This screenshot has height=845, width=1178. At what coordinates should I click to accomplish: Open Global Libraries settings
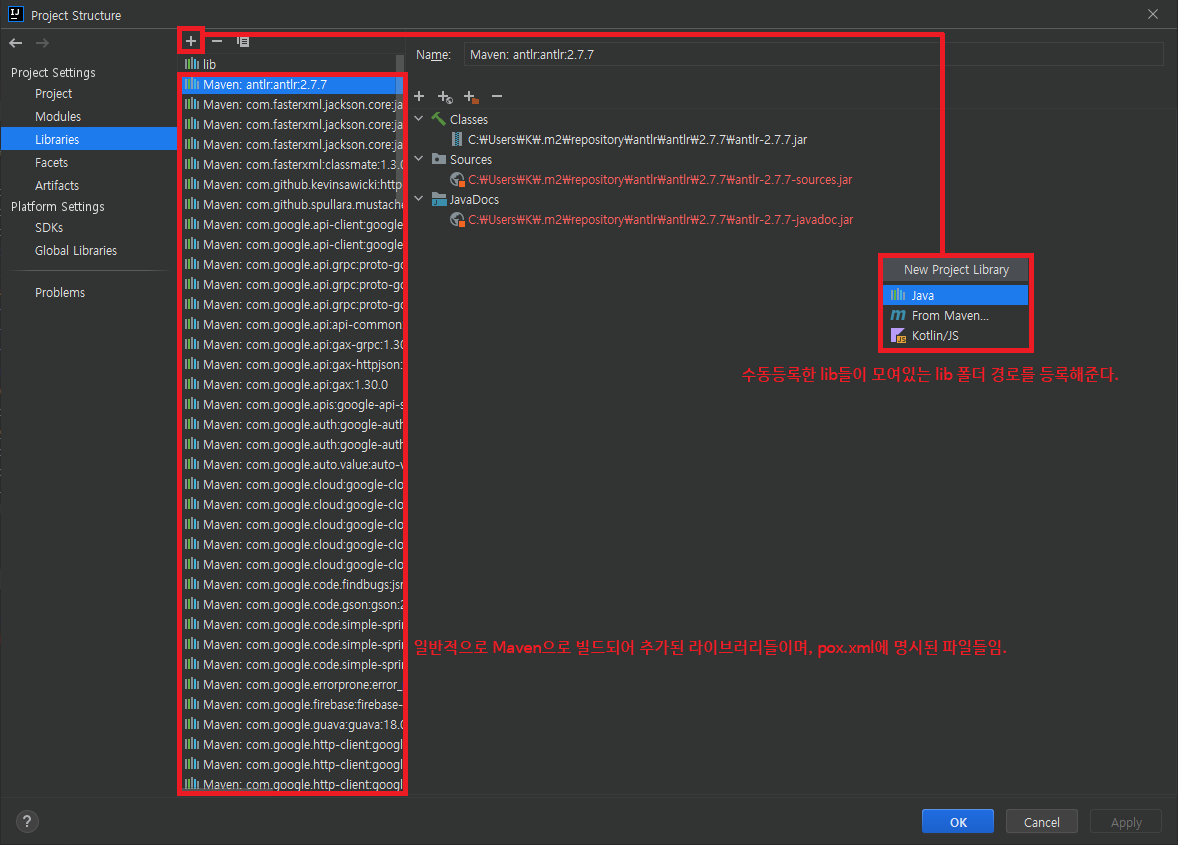tap(76, 250)
